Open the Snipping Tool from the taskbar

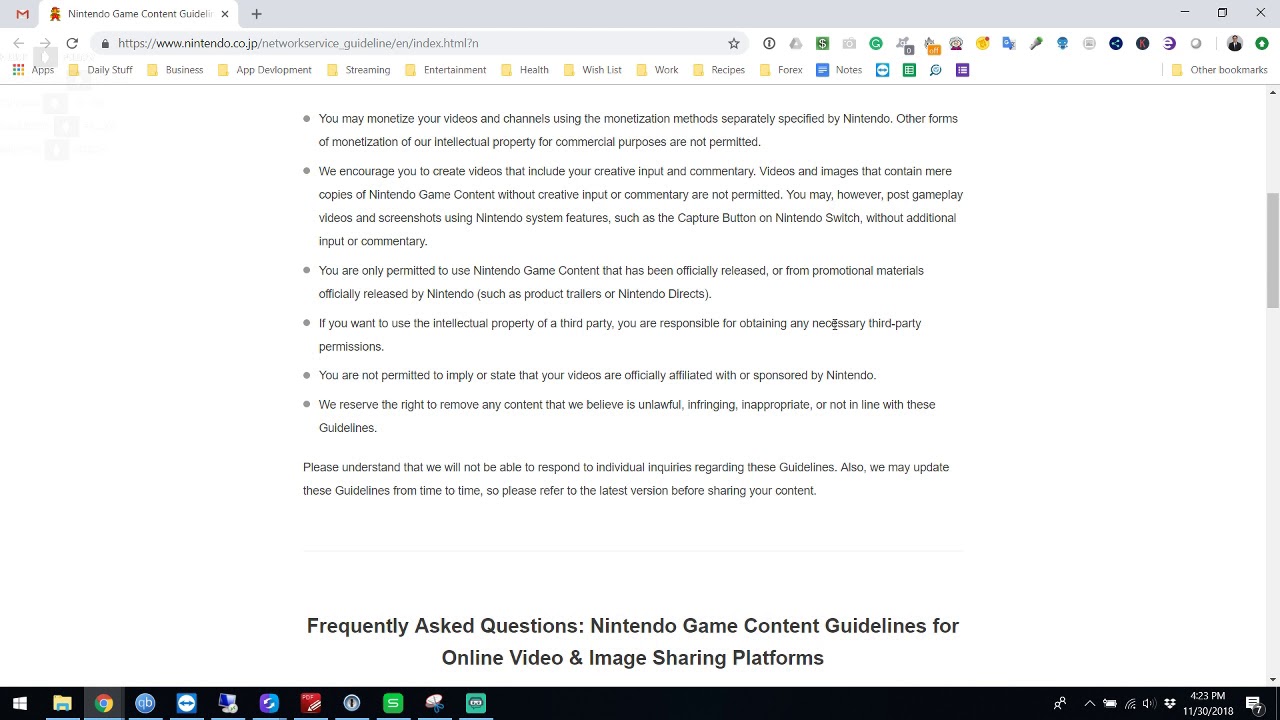tap(434, 703)
